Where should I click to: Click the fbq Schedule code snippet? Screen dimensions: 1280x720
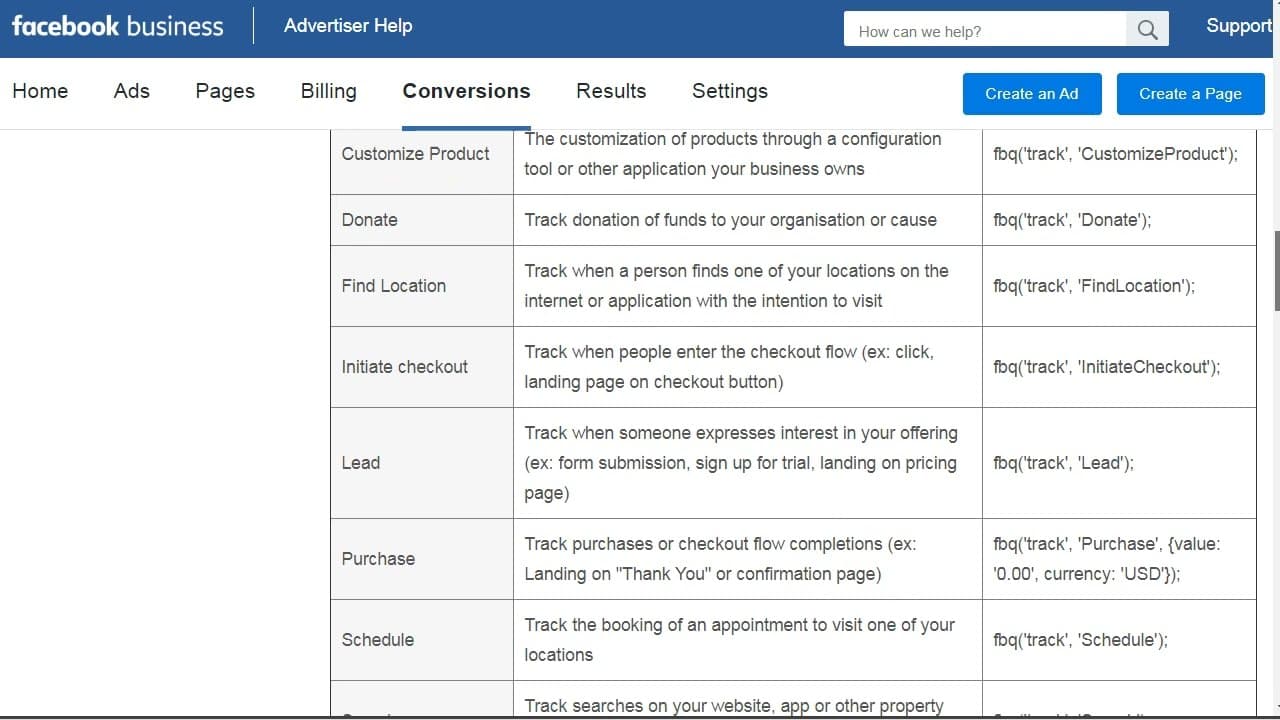(1080, 640)
